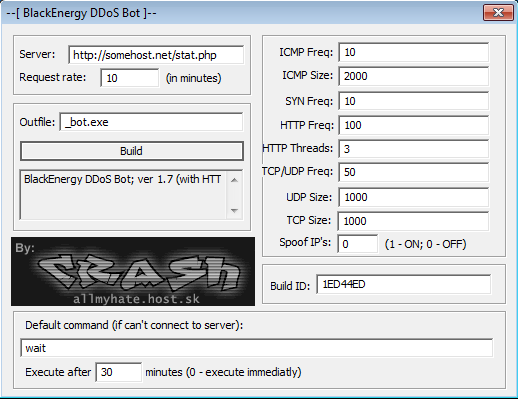Select the Execute after minutes box
Image resolution: width=518 pixels, height=399 pixels.
[119, 372]
